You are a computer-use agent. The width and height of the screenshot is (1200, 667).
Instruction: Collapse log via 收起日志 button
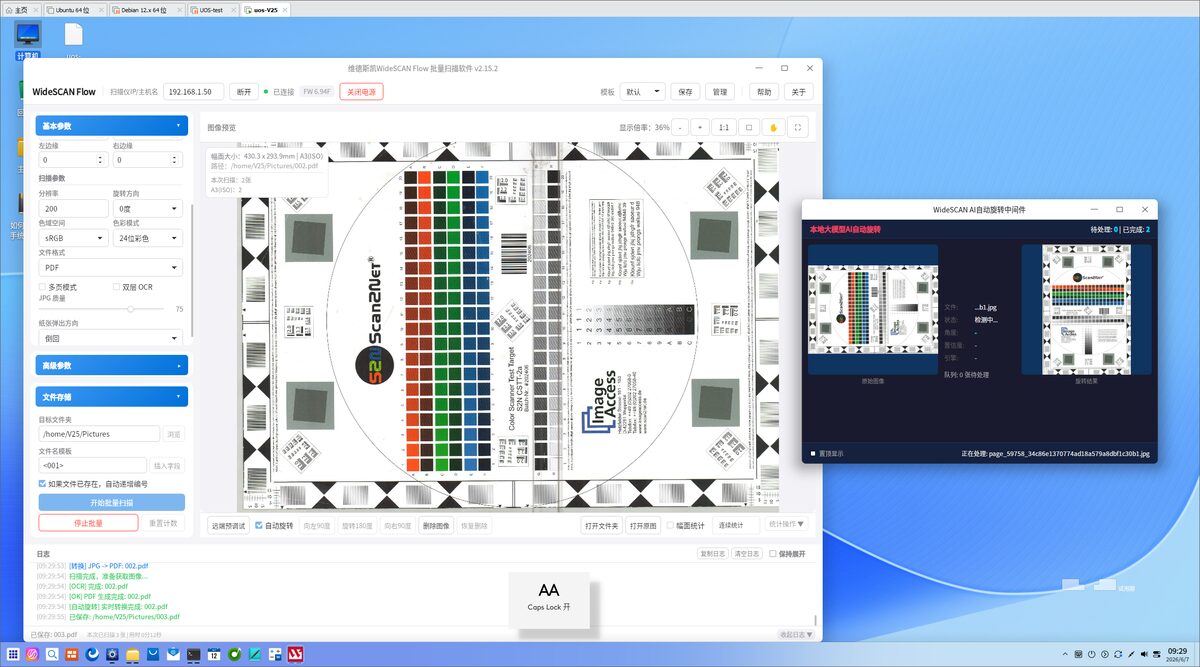point(796,634)
